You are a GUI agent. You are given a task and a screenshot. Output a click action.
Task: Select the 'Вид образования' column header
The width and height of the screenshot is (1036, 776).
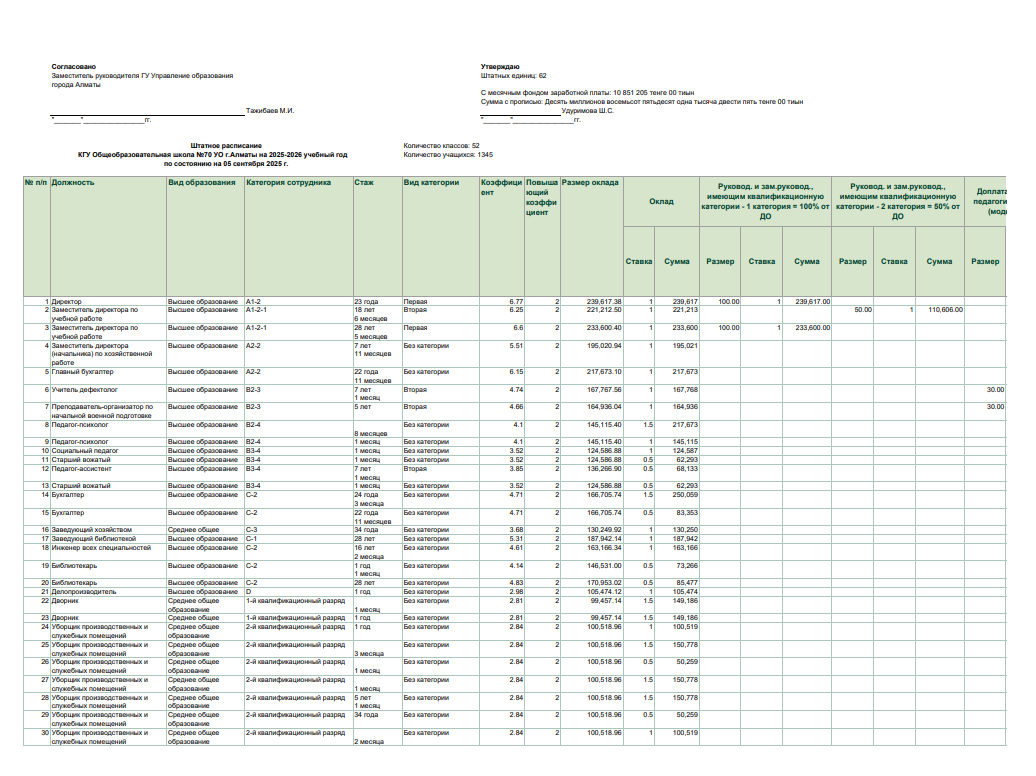coord(202,183)
